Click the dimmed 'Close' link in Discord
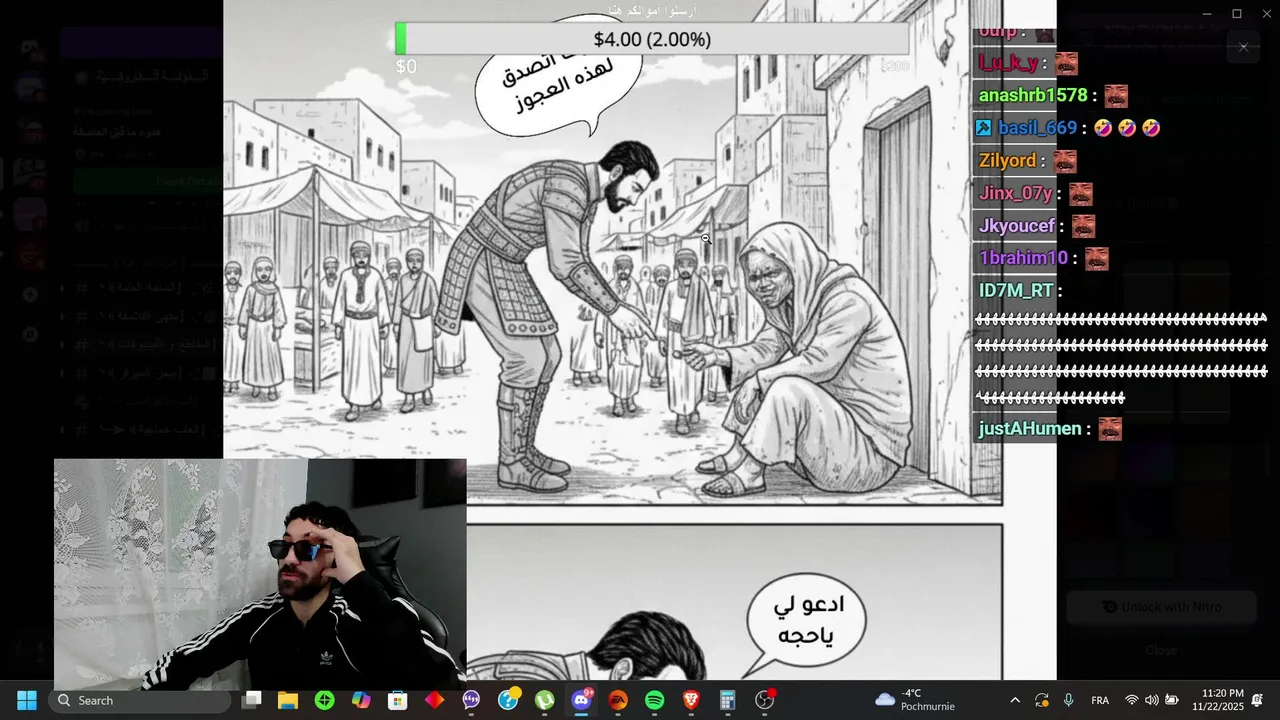The image size is (1280, 720). 1162,650
